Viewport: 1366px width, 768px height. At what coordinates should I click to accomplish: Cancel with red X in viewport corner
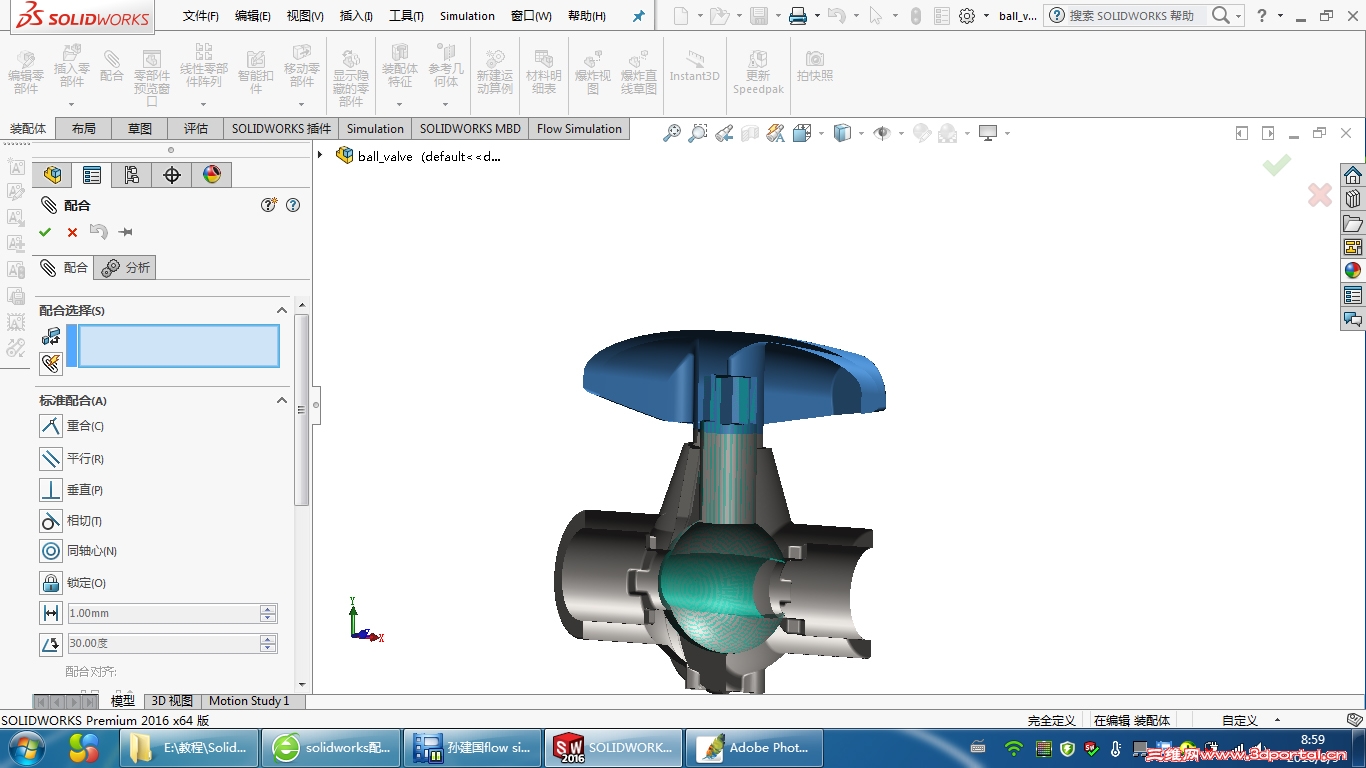pyautogui.click(x=1320, y=195)
